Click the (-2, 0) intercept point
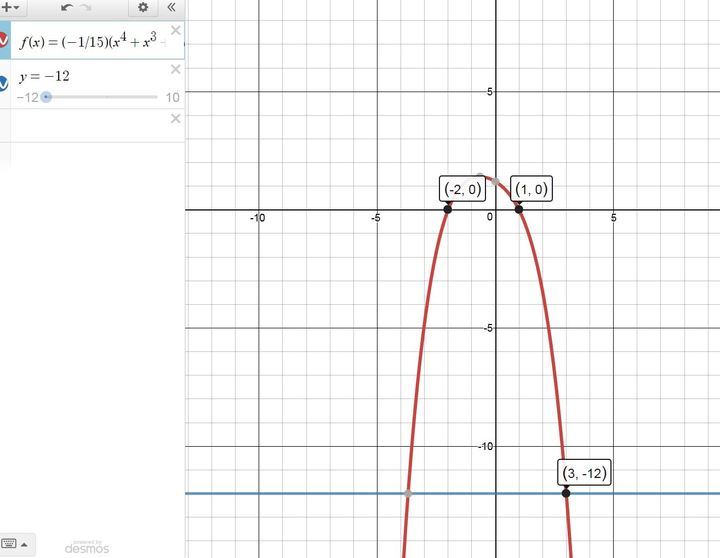Image resolution: width=720 pixels, height=558 pixels. coord(447,209)
